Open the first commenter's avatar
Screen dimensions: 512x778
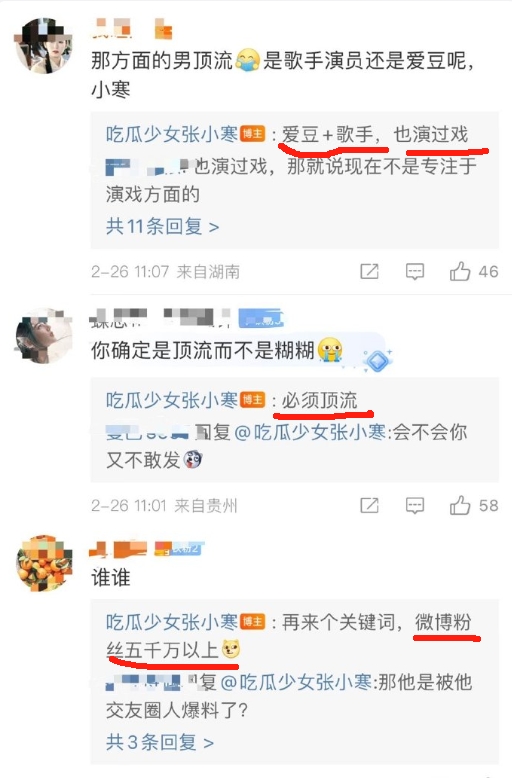[44, 46]
